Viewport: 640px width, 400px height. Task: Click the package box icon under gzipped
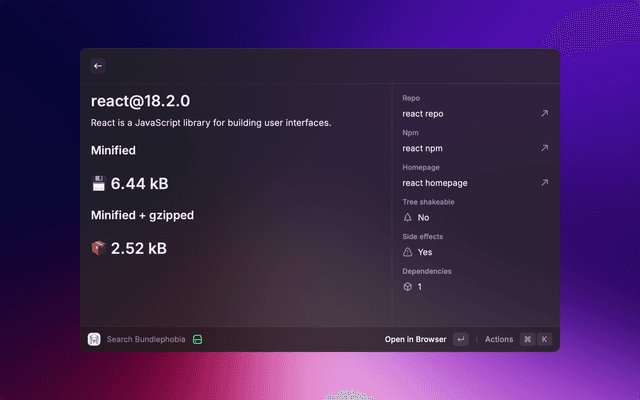pos(98,248)
